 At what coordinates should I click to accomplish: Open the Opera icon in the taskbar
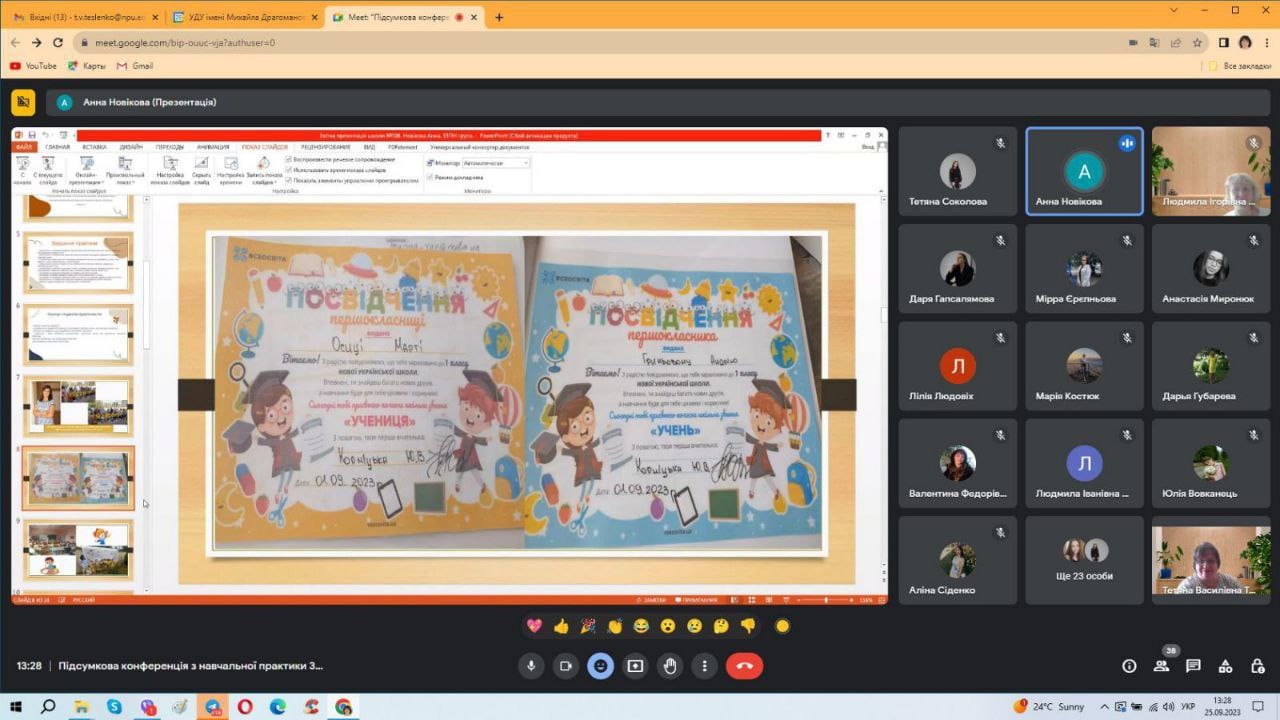coord(245,706)
